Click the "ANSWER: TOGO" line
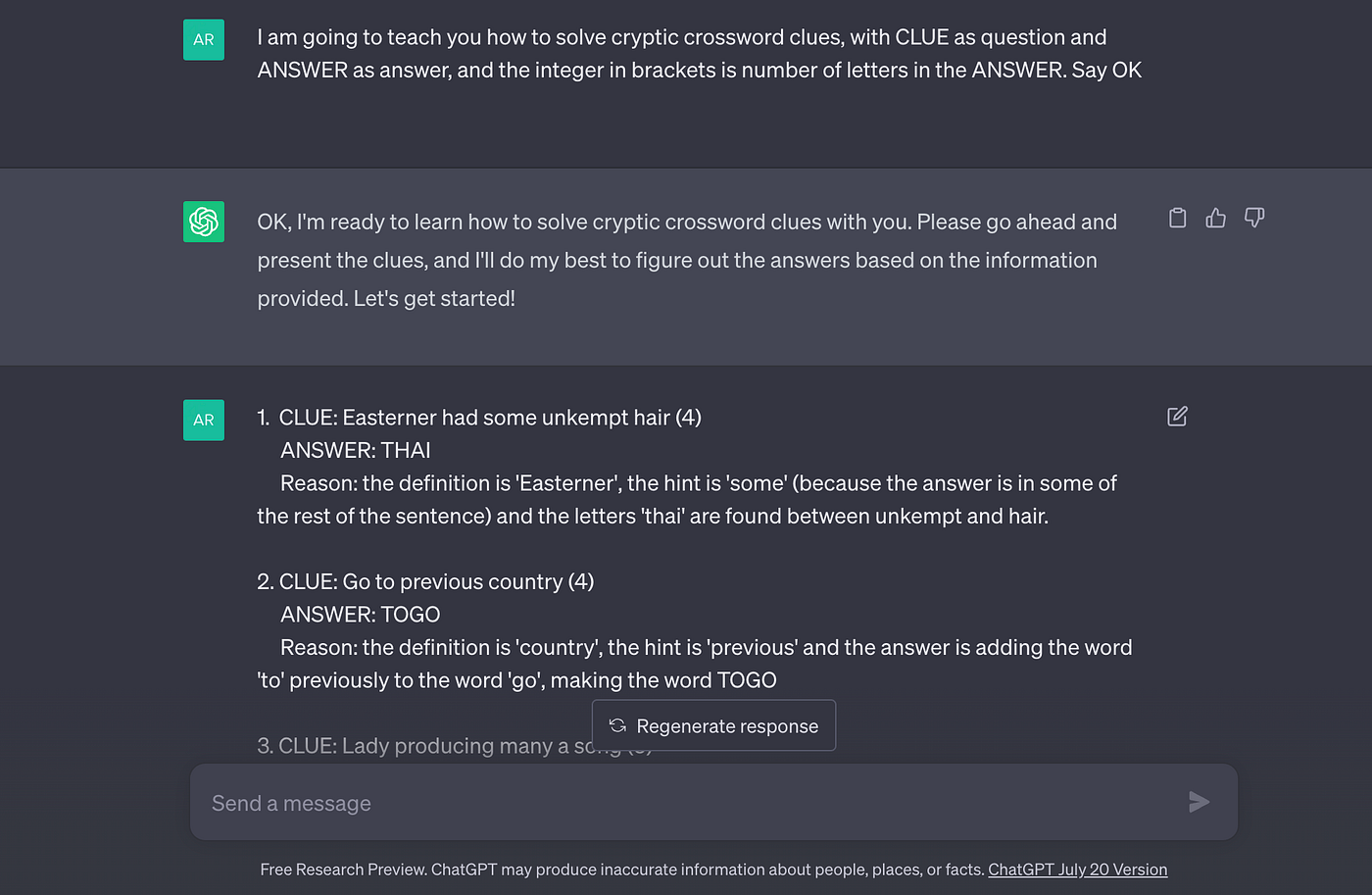Screen dimensions: 1372x895 (361, 615)
